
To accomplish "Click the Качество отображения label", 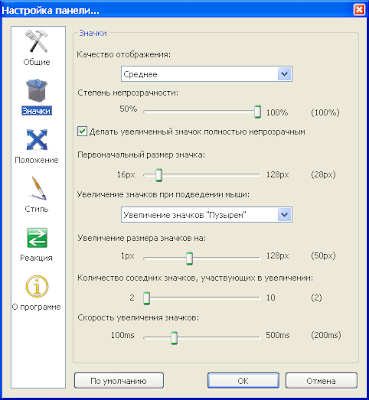I will click(x=123, y=54).
